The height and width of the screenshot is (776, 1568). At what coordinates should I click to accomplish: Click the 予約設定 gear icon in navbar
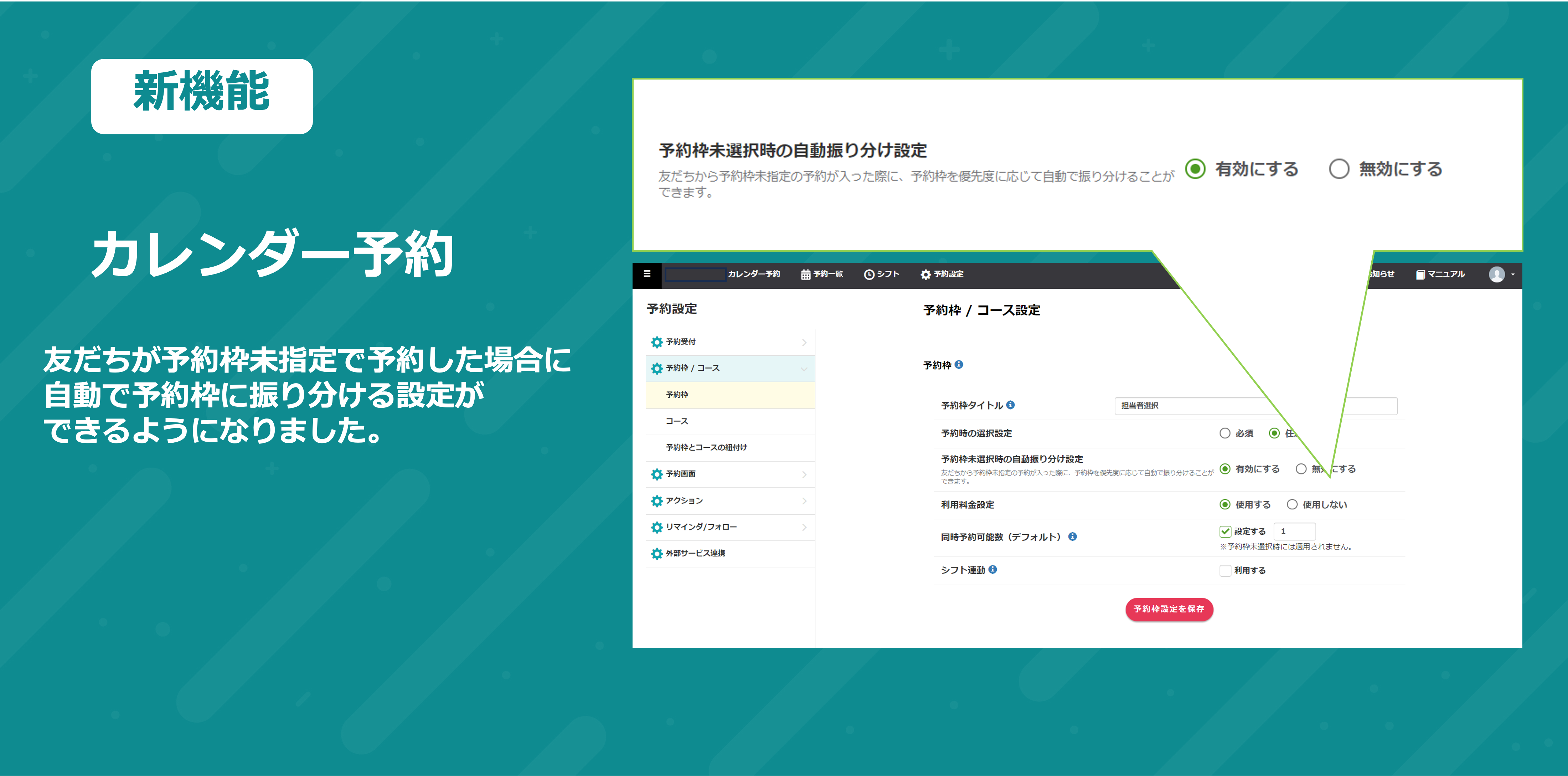(926, 274)
